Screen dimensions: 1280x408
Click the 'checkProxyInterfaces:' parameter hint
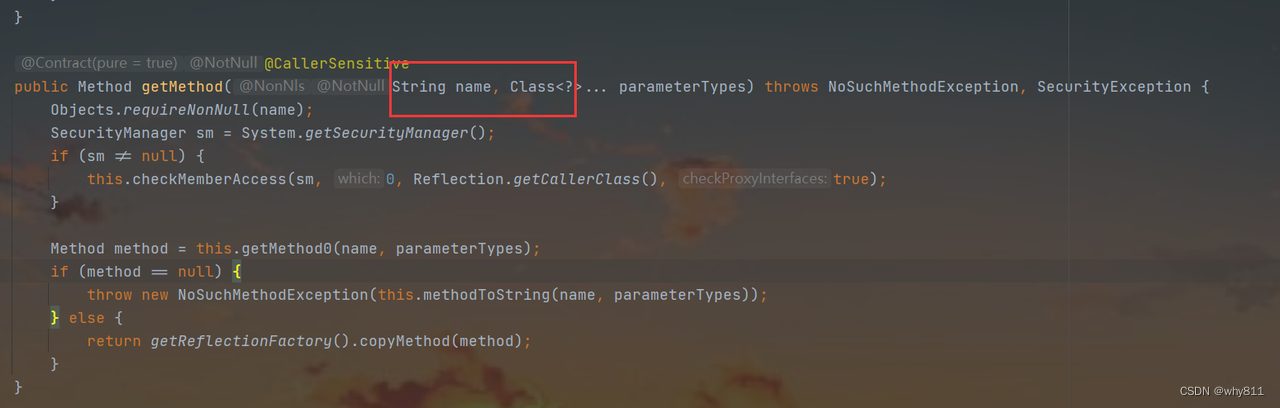click(754, 179)
